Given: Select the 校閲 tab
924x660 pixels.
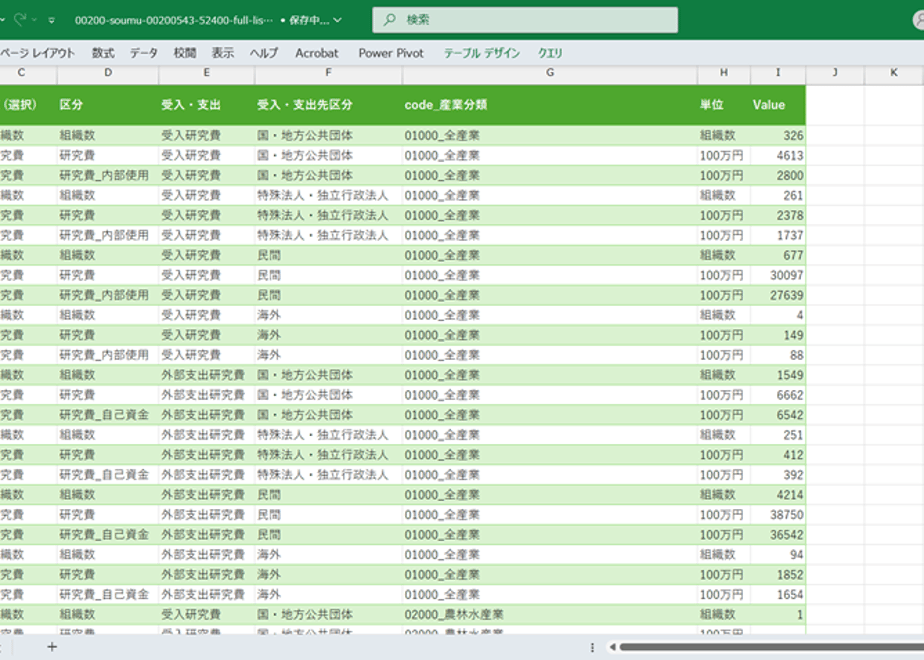Looking at the screenshot, I should [184, 53].
